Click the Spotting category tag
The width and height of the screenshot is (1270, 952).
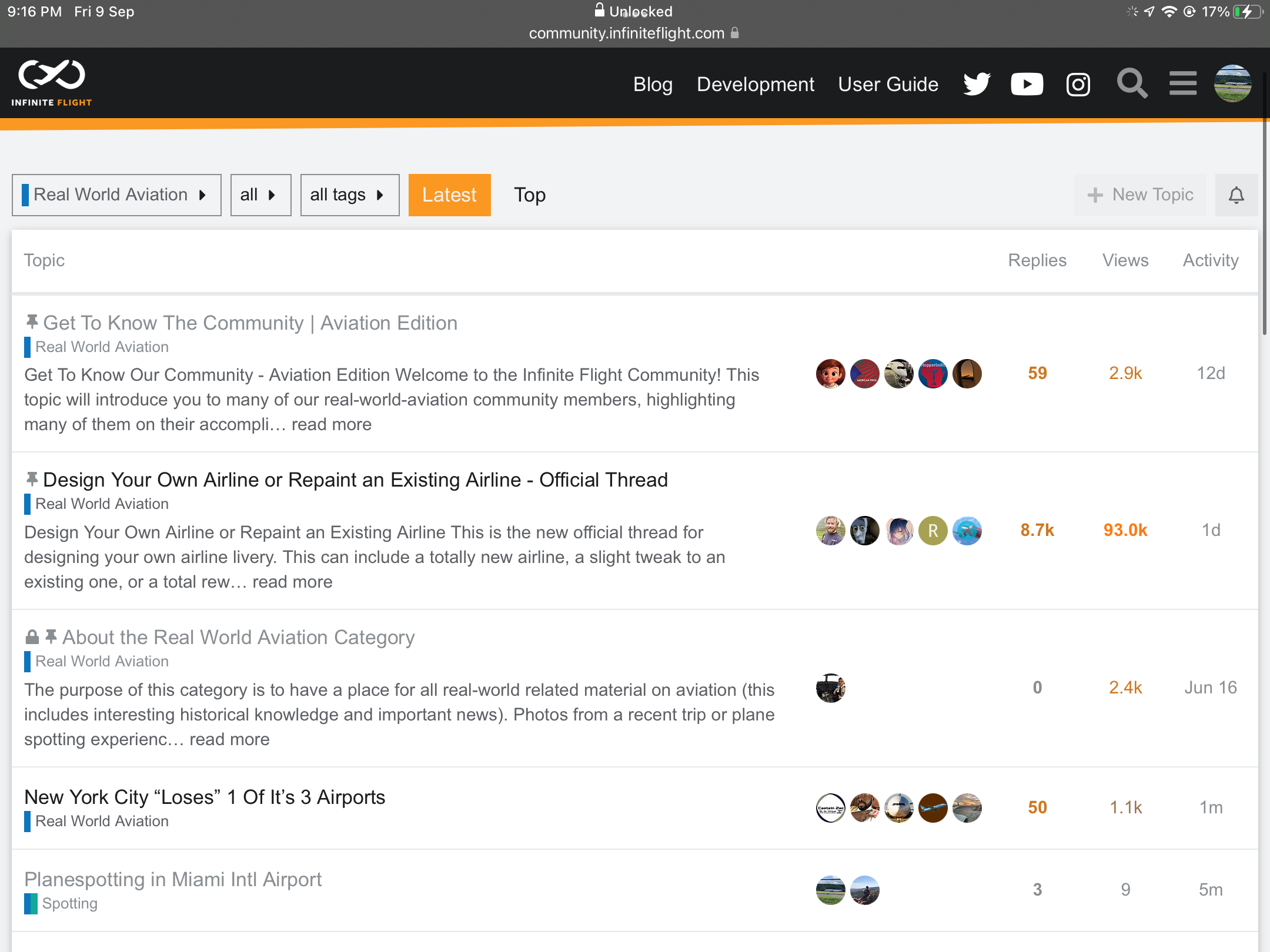pyautogui.click(x=69, y=903)
